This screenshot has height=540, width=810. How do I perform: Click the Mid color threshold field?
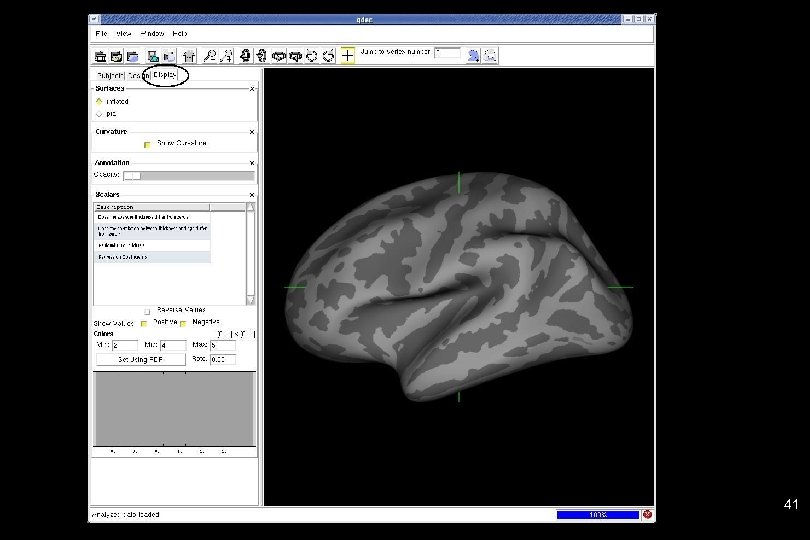[x=173, y=345]
